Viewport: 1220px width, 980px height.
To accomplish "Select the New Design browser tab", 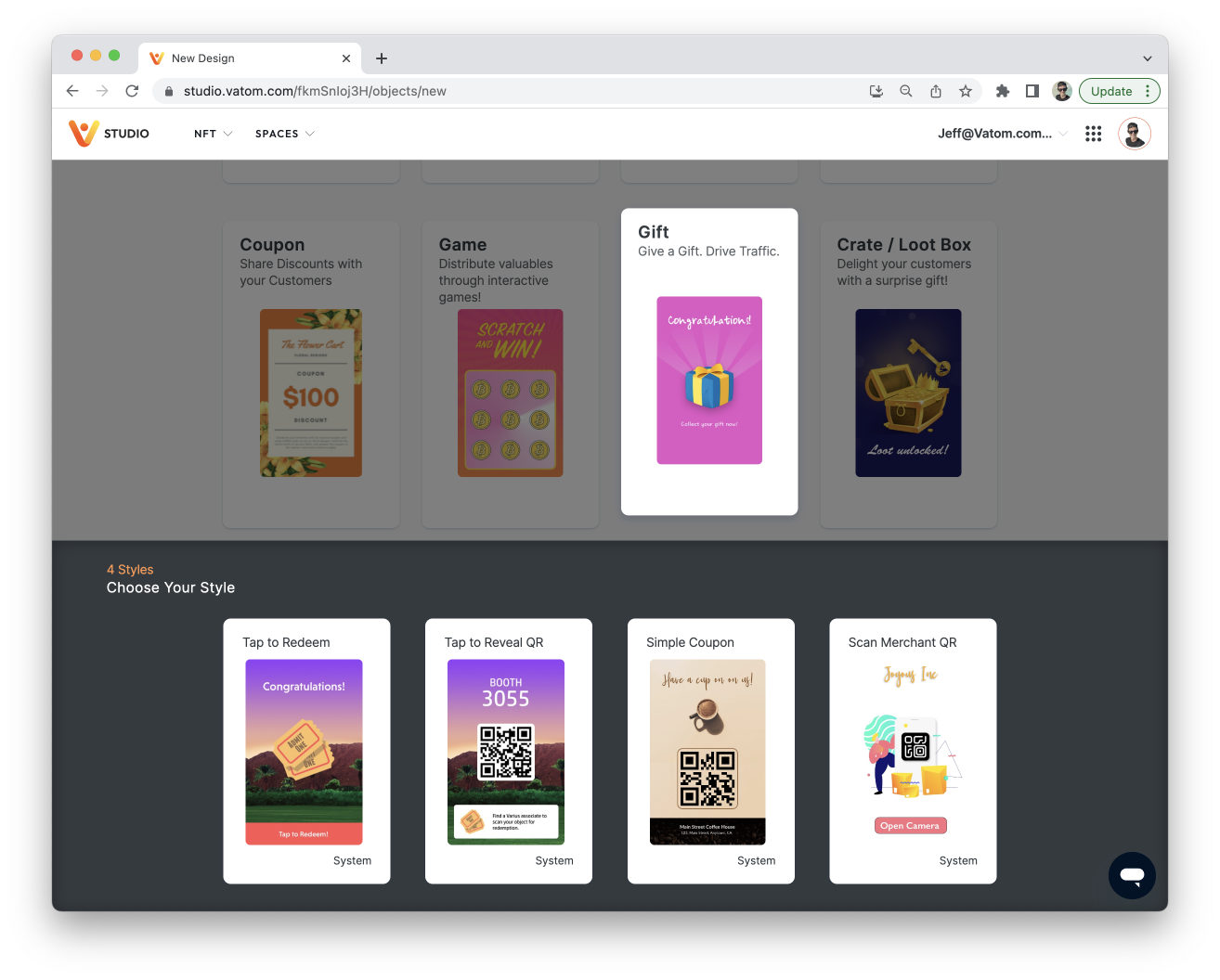I will tap(251, 58).
